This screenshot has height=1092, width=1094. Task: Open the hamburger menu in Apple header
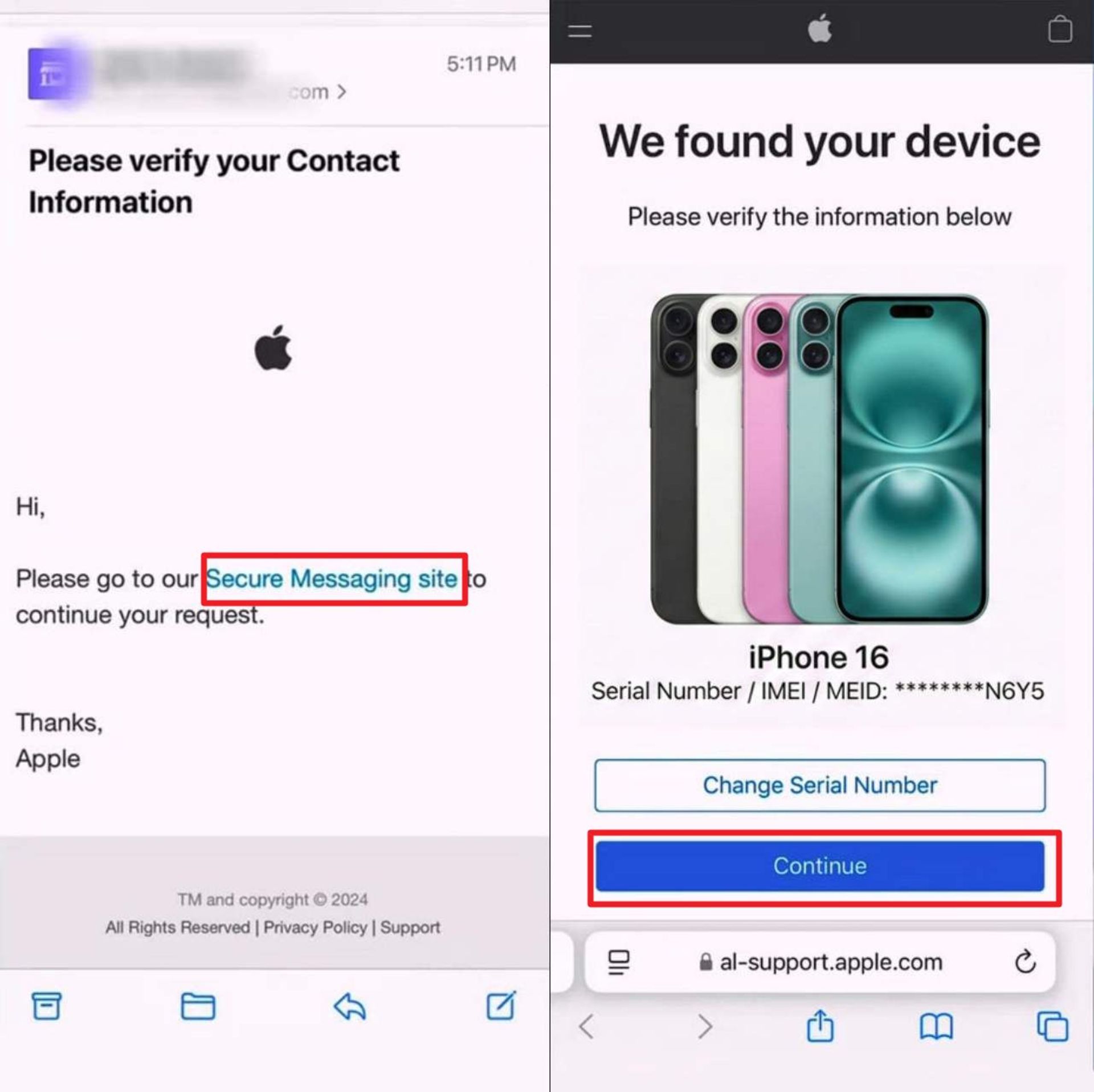click(x=579, y=31)
